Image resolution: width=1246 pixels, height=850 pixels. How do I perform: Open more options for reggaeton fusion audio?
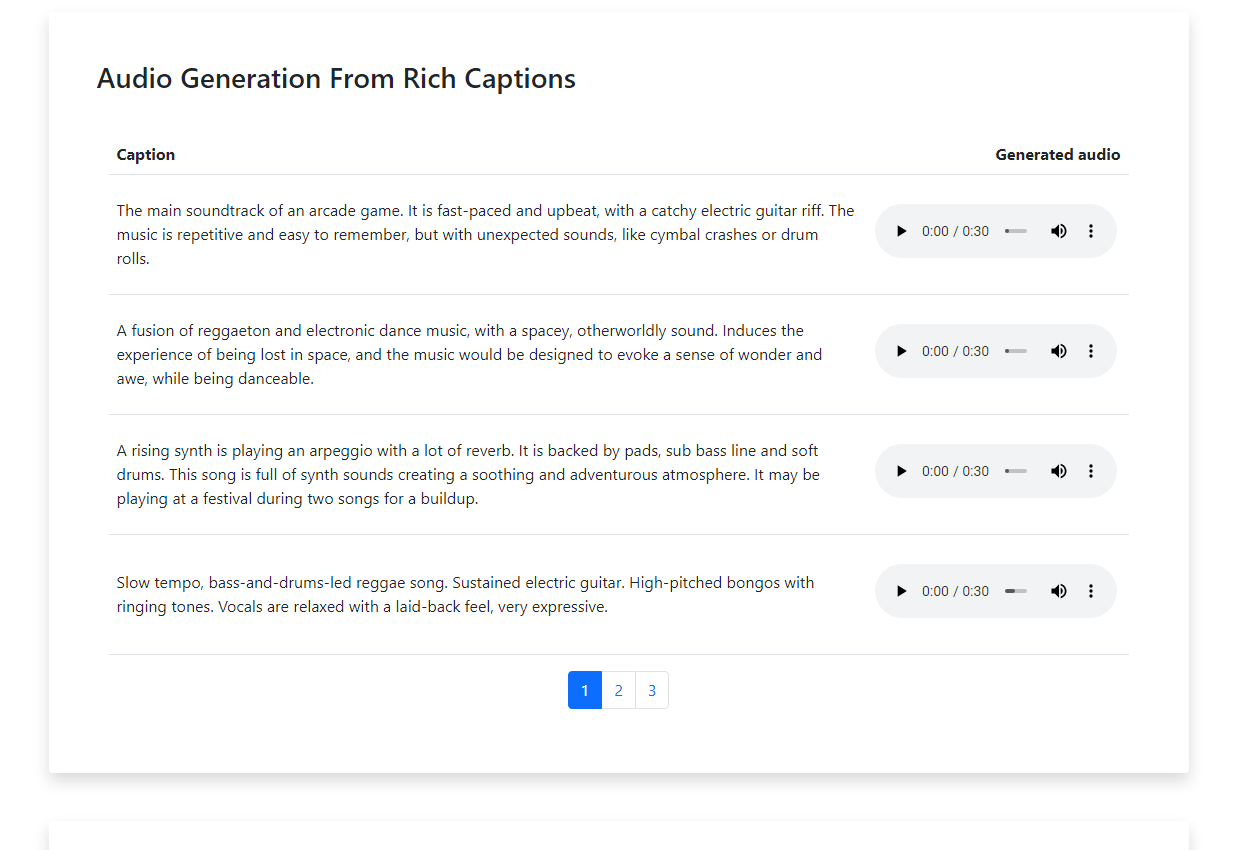(1090, 351)
